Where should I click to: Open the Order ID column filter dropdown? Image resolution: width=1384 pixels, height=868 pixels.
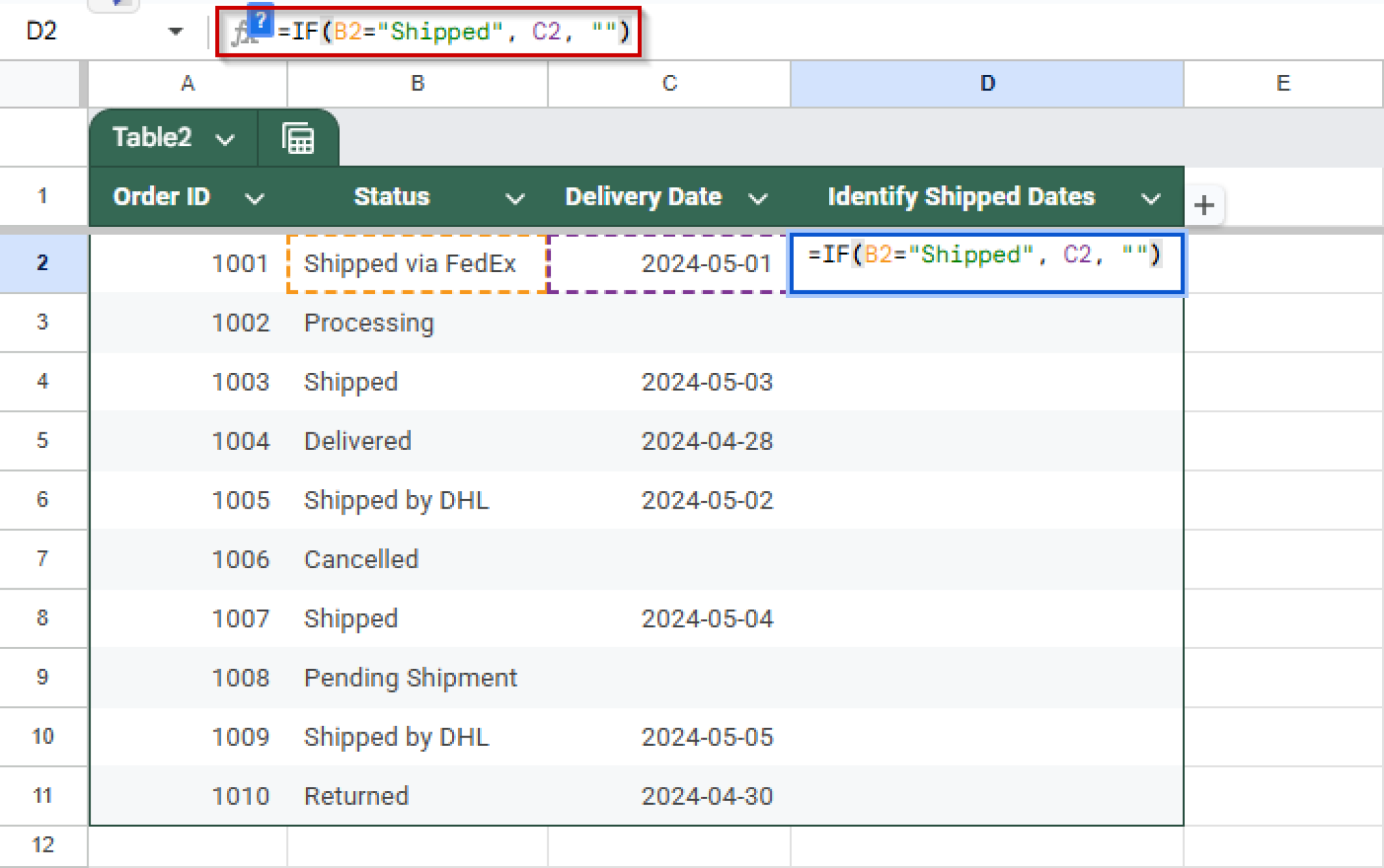(x=255, y=197)
